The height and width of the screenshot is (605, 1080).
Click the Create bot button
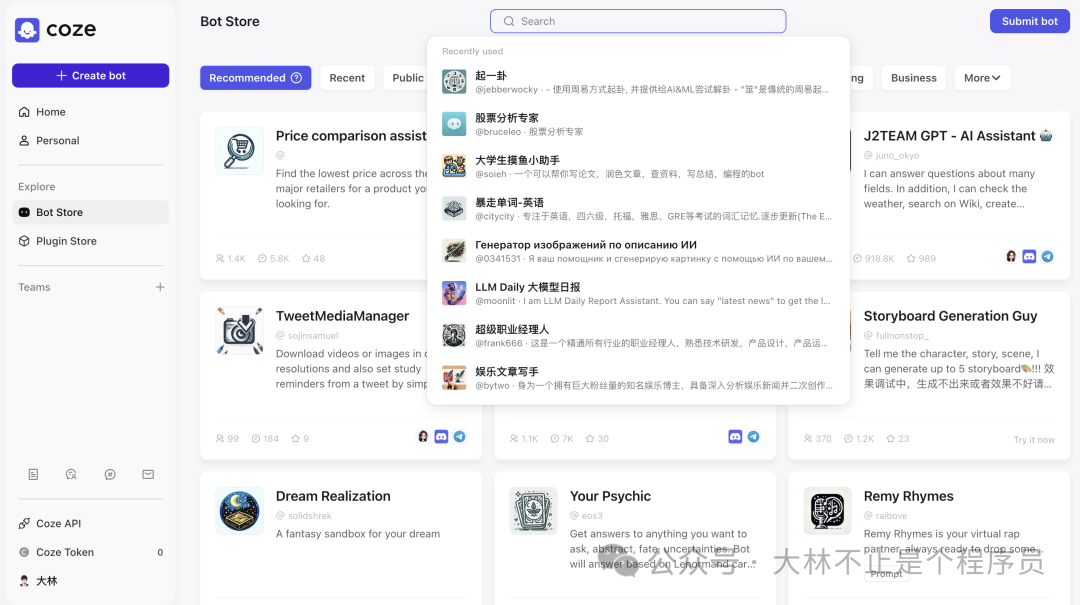(x=90, y=76)
